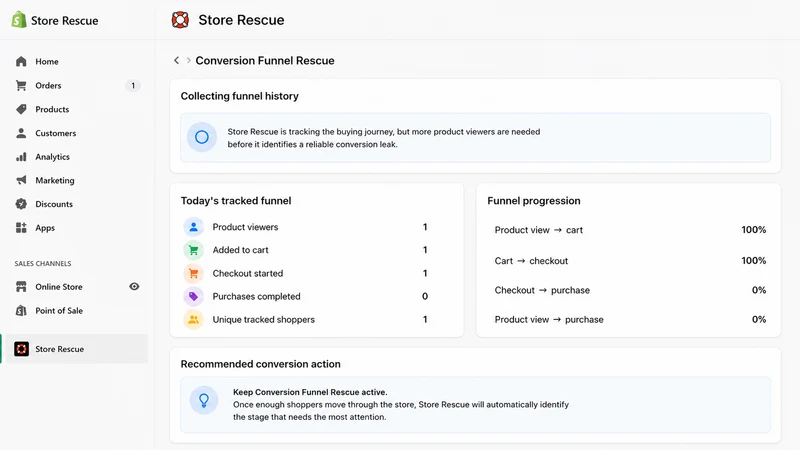Click the Customers person icon
This screenshot has width=800, height=450.
(x=21, y=133)
